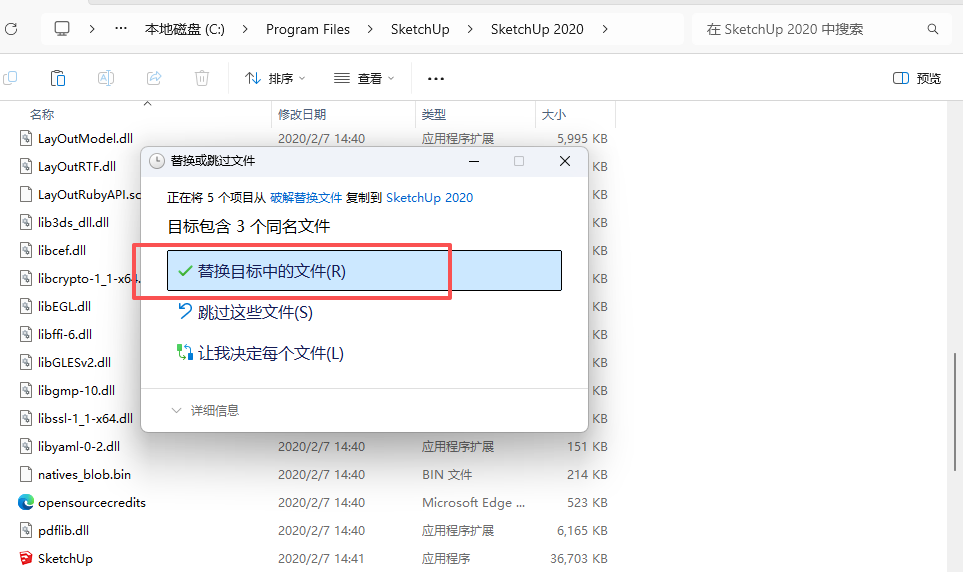Click the Edge icon beside opensourcecredits
The height and width of the screenshot is (572, 963).
[x=26, y=503]
